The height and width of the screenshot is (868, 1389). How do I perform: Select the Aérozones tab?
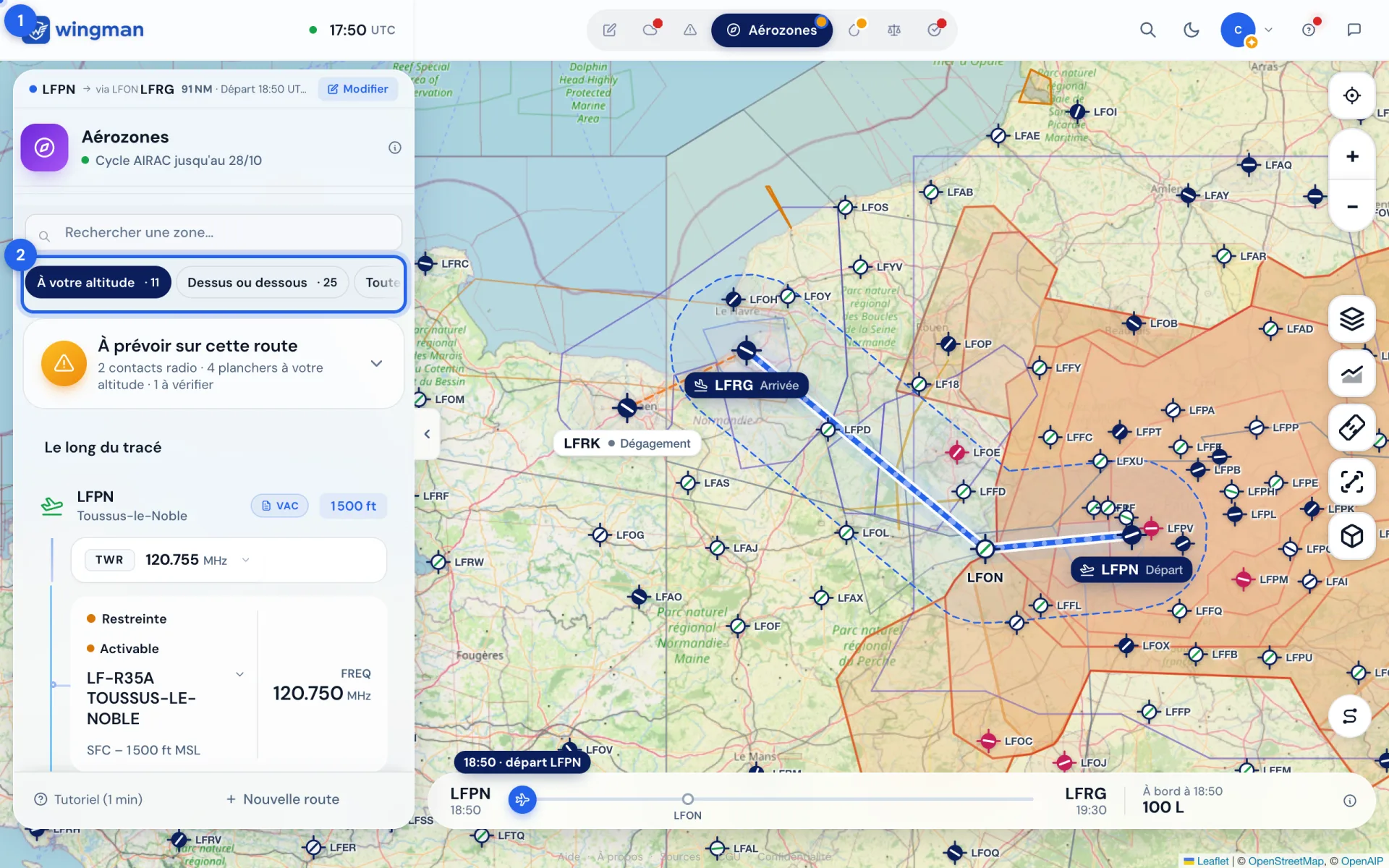point(772,30)
